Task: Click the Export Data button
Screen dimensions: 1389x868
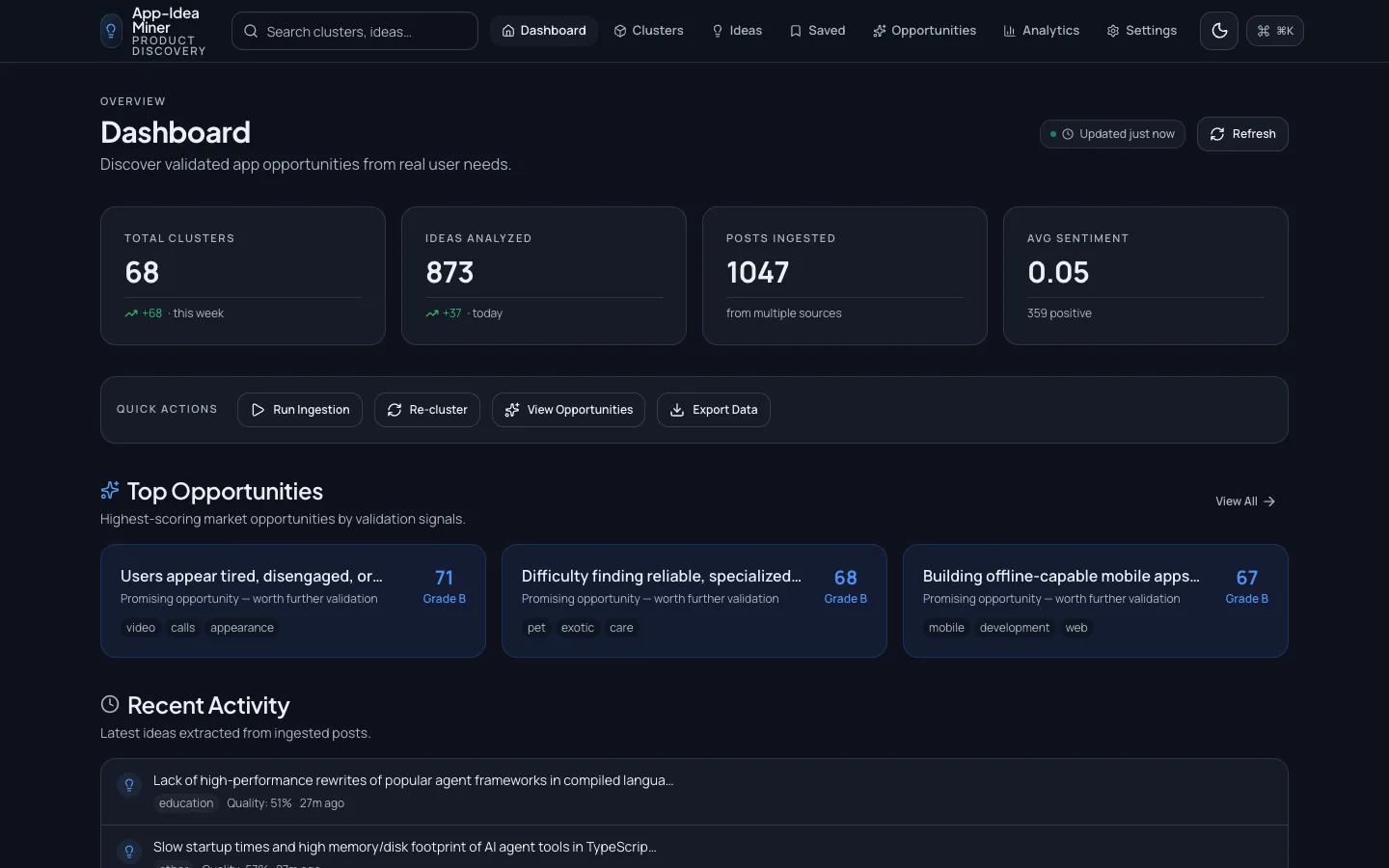Action: [x=714, y=410]
